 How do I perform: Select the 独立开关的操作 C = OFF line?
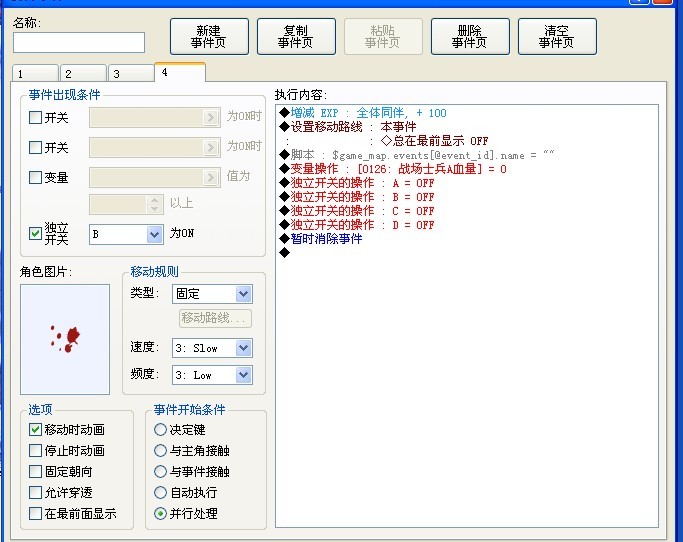coord(357,211)
